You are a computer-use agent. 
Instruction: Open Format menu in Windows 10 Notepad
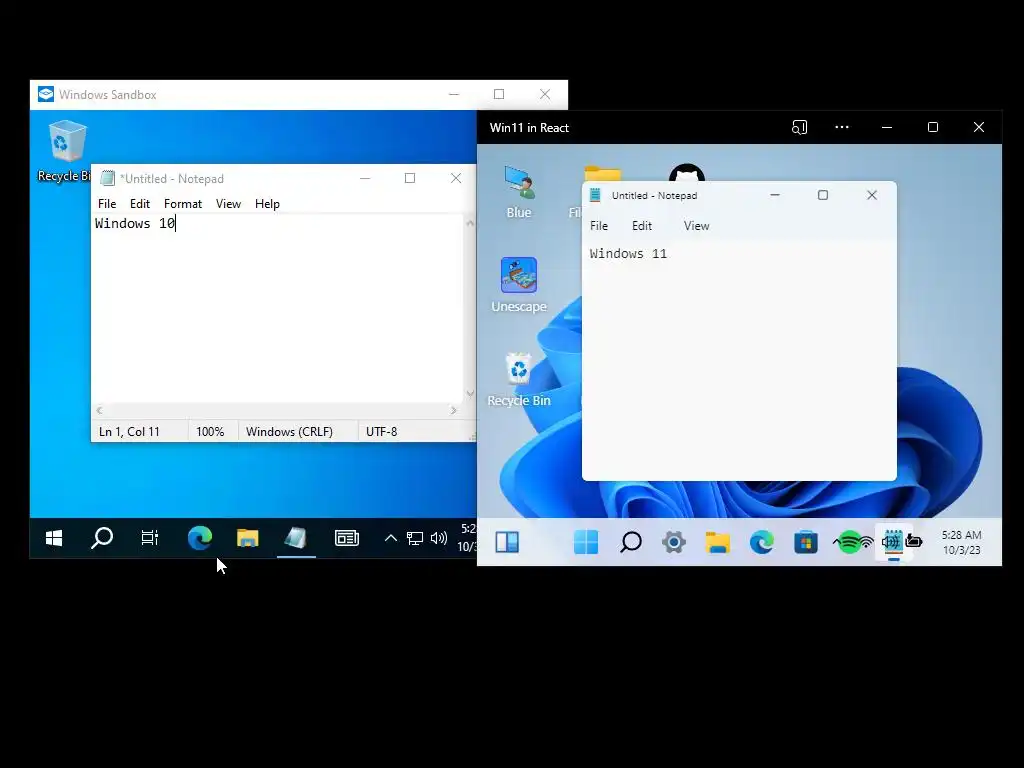click(x=183, y=204)
